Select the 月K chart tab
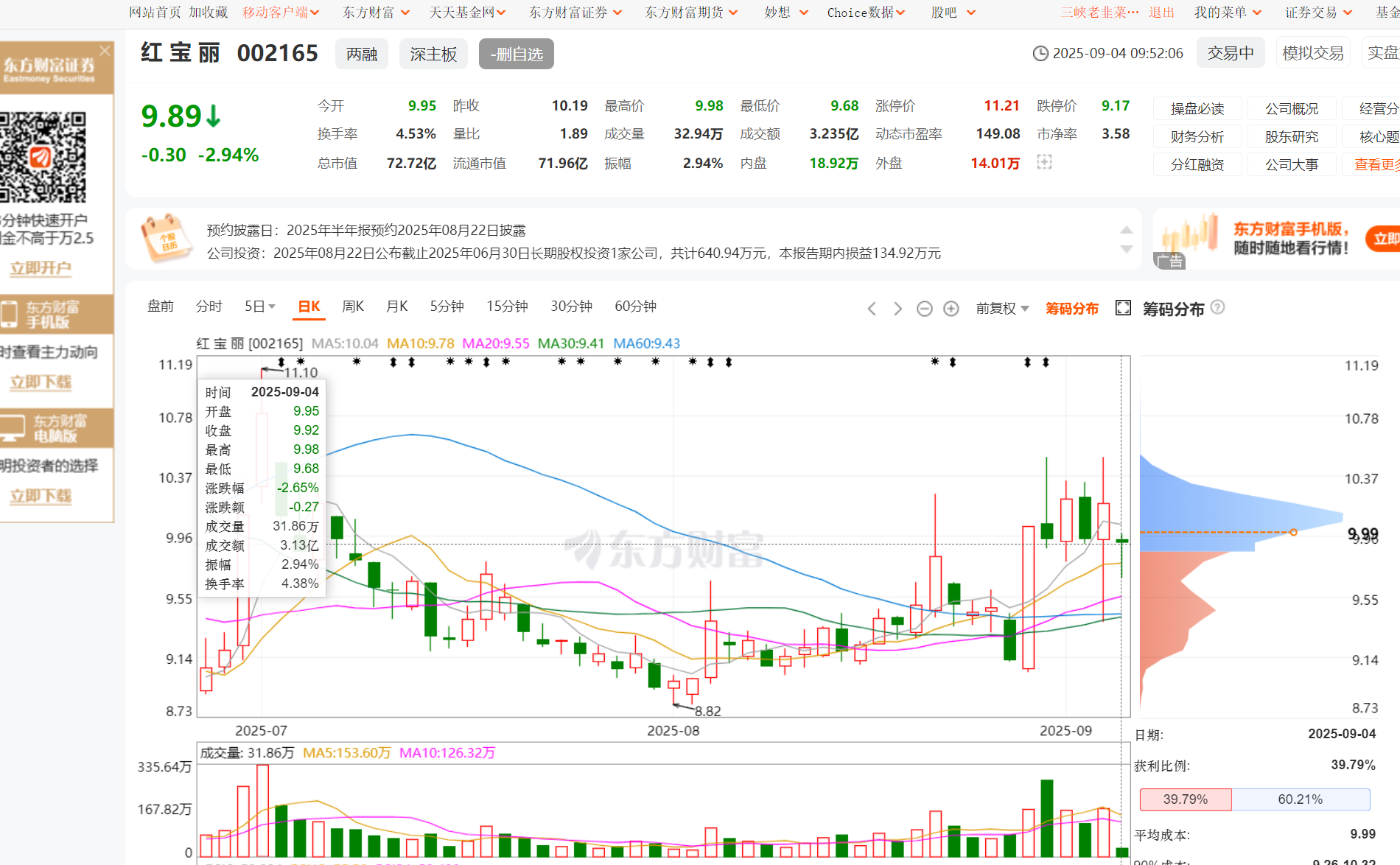 (x=396, y=307)
